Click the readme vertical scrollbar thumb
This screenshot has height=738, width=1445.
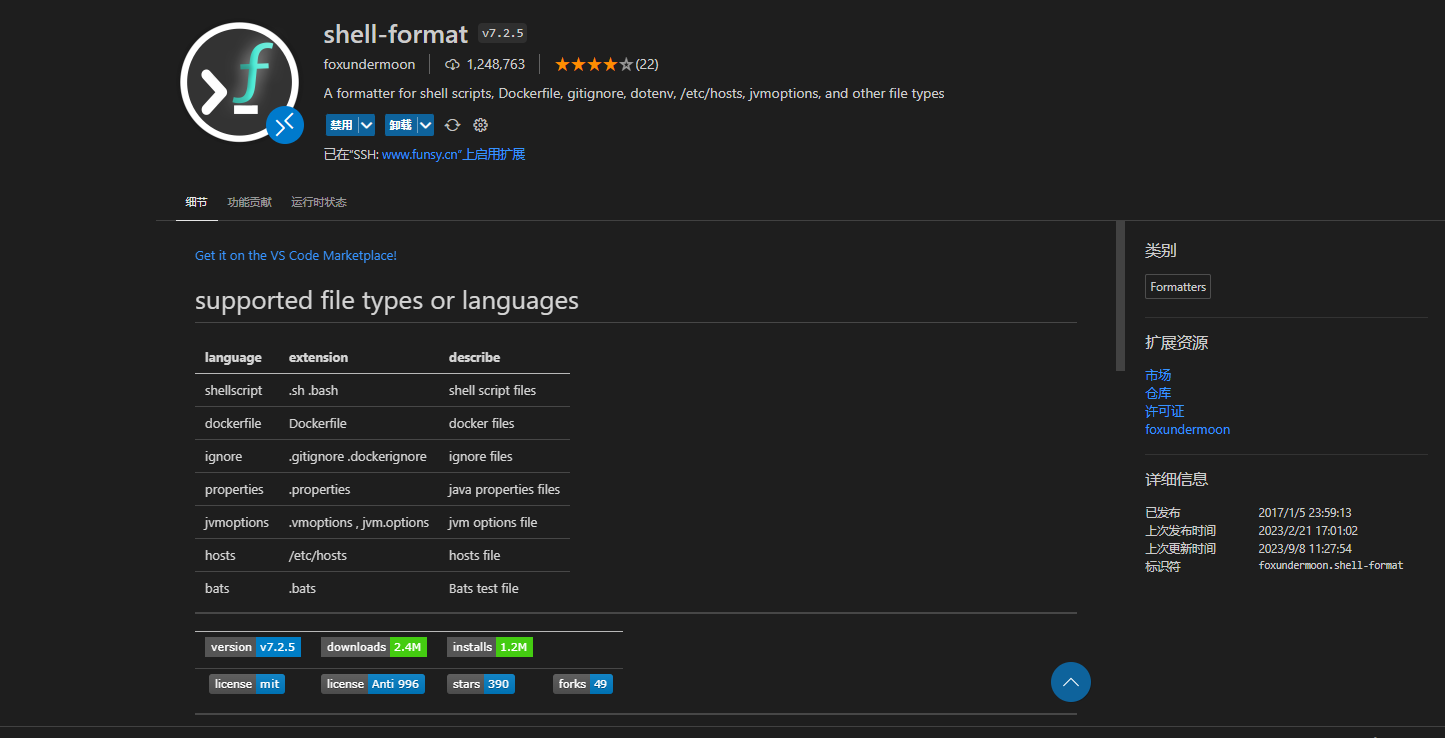(1121, 296)
